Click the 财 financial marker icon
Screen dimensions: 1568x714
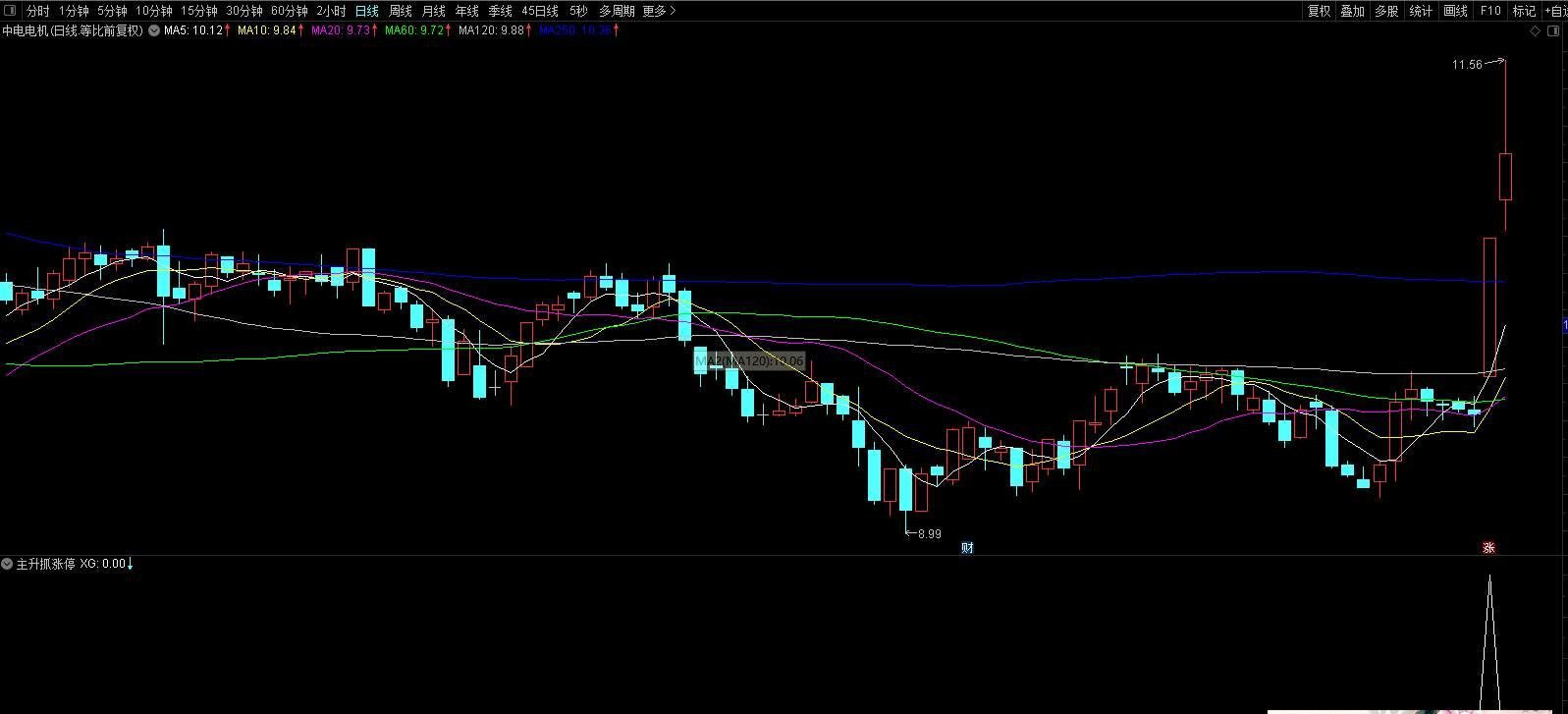click(967, 548)
